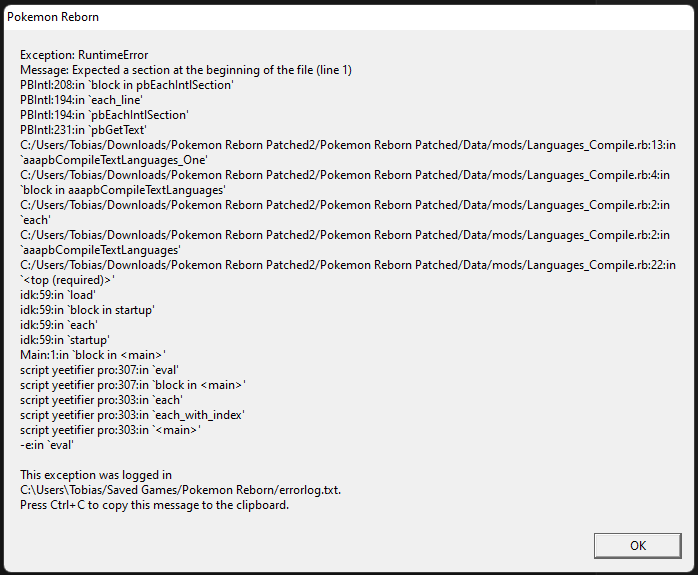
Task: Click 'Main:1:in block in <main>' line
Action: (x=93, y=355)
